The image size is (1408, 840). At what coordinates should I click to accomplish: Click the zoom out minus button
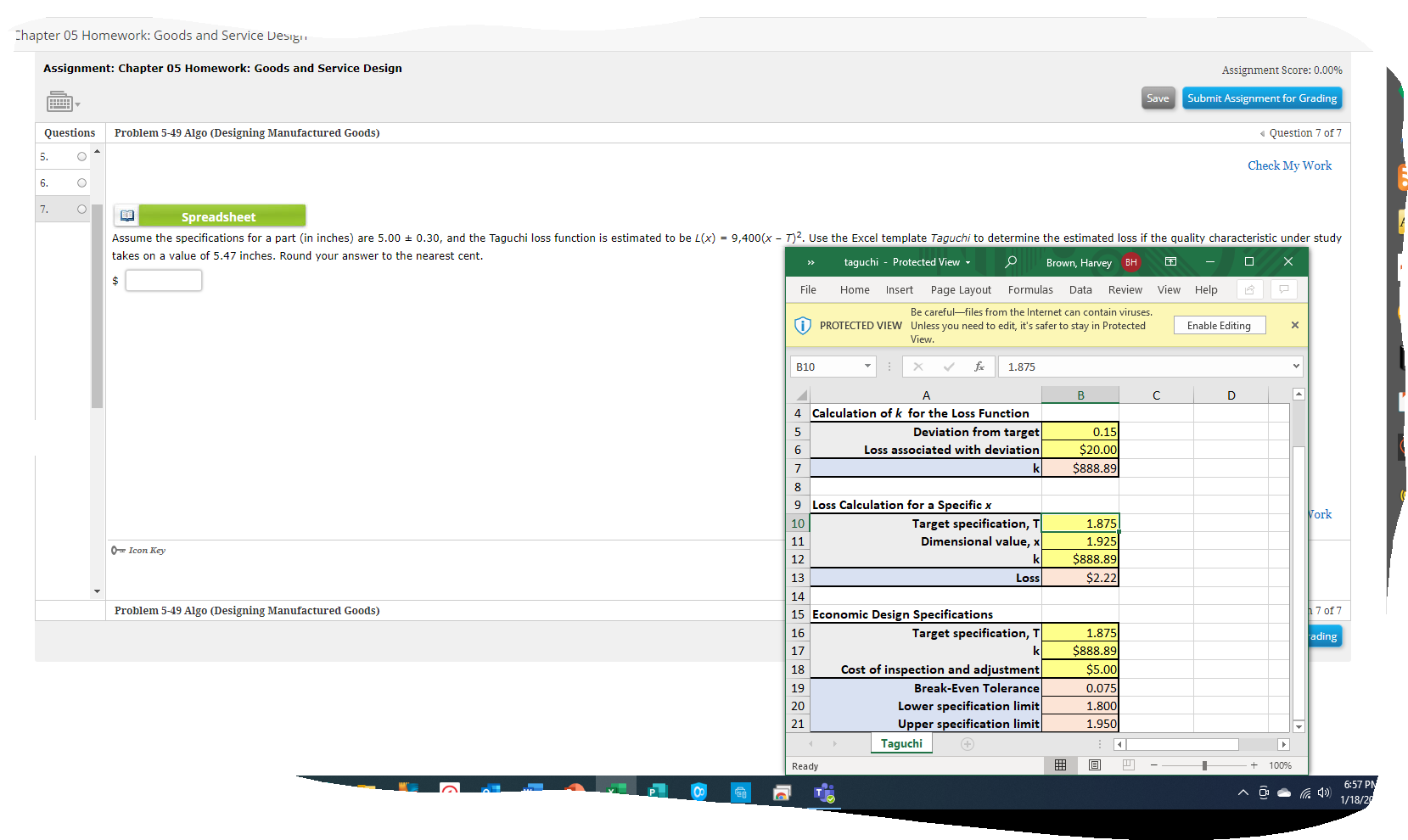point(1153,765)
